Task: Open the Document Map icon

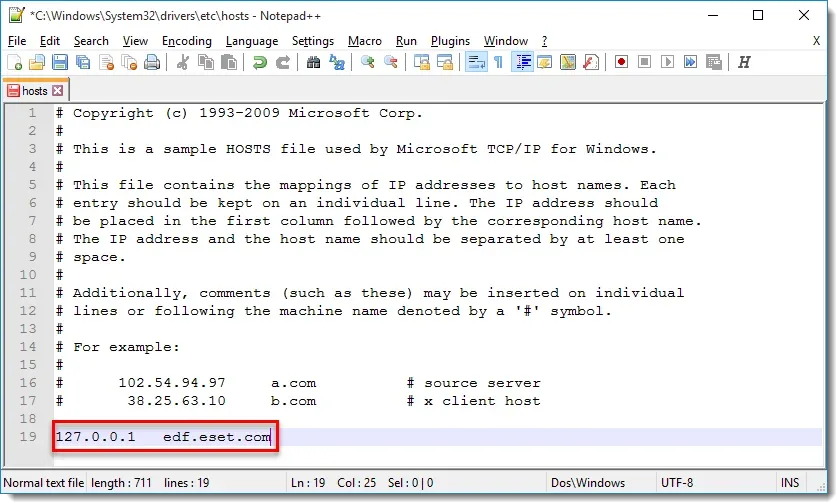Action: tap(568, 62)
